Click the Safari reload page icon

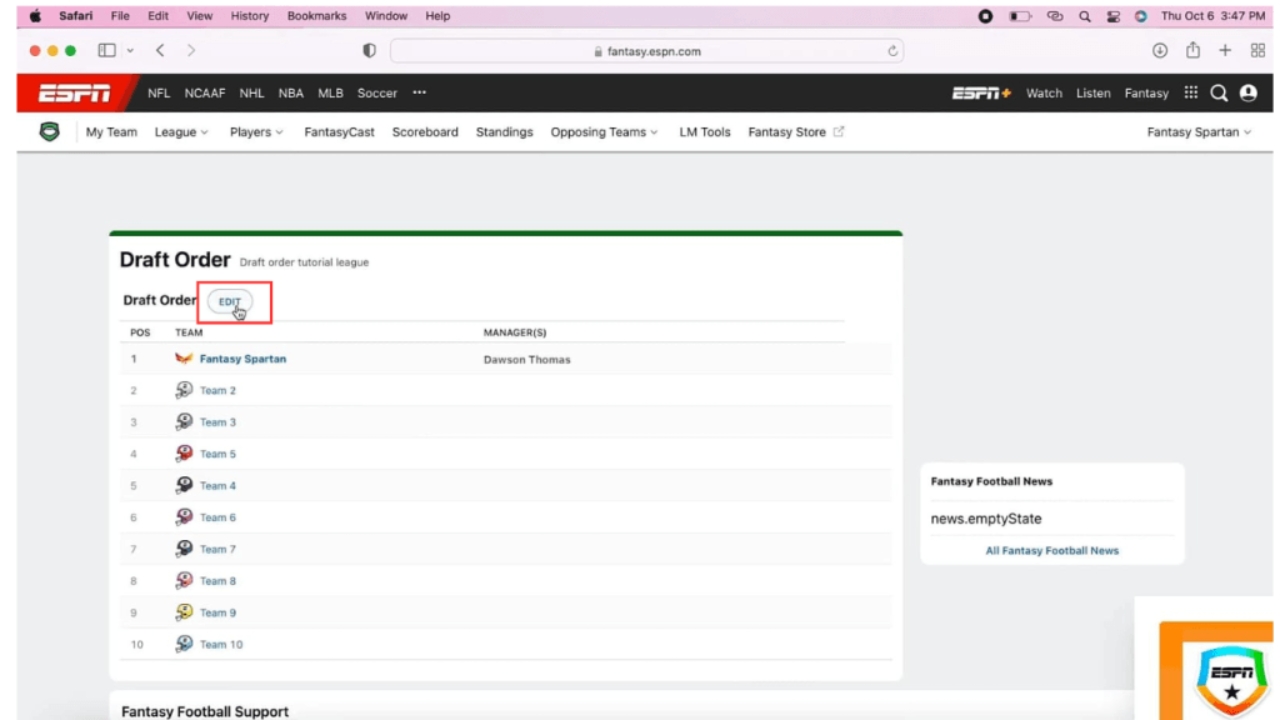[892, 51]
